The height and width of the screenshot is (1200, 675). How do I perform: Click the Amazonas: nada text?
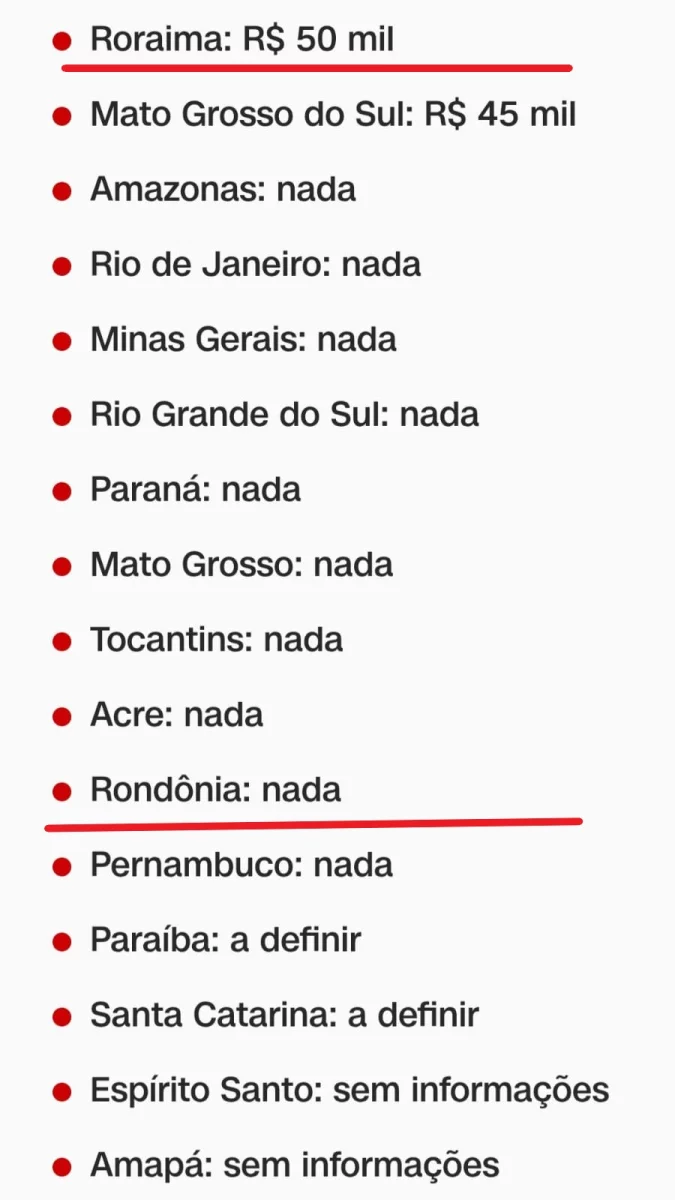click(x=222, y=190)
